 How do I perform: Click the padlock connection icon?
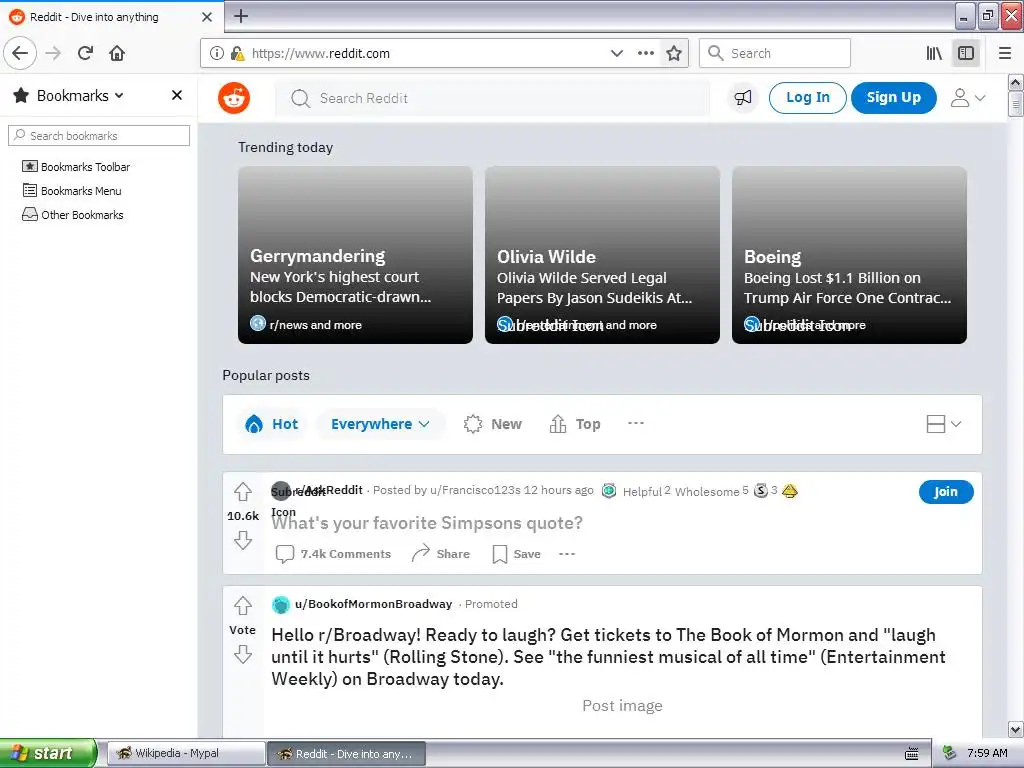click(x=237, y=53)
